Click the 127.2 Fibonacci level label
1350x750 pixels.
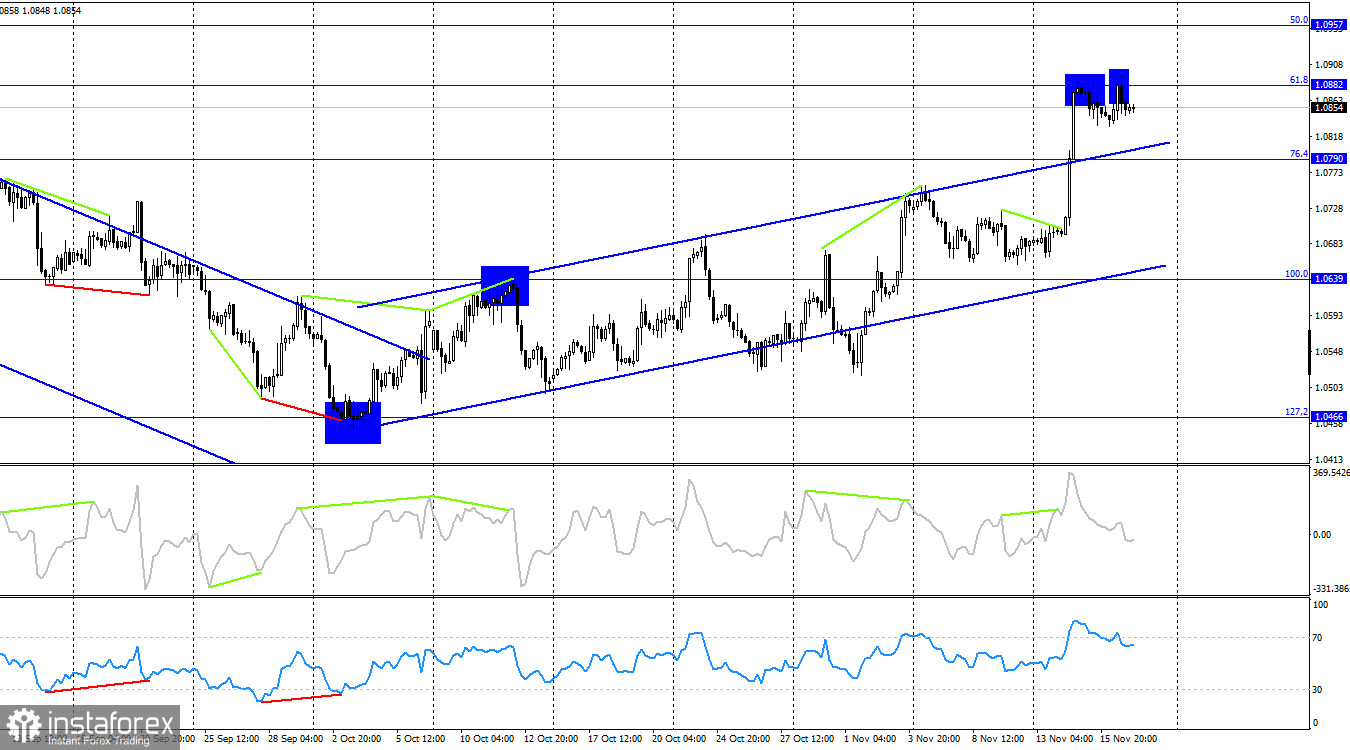(x=1297, y=411)
